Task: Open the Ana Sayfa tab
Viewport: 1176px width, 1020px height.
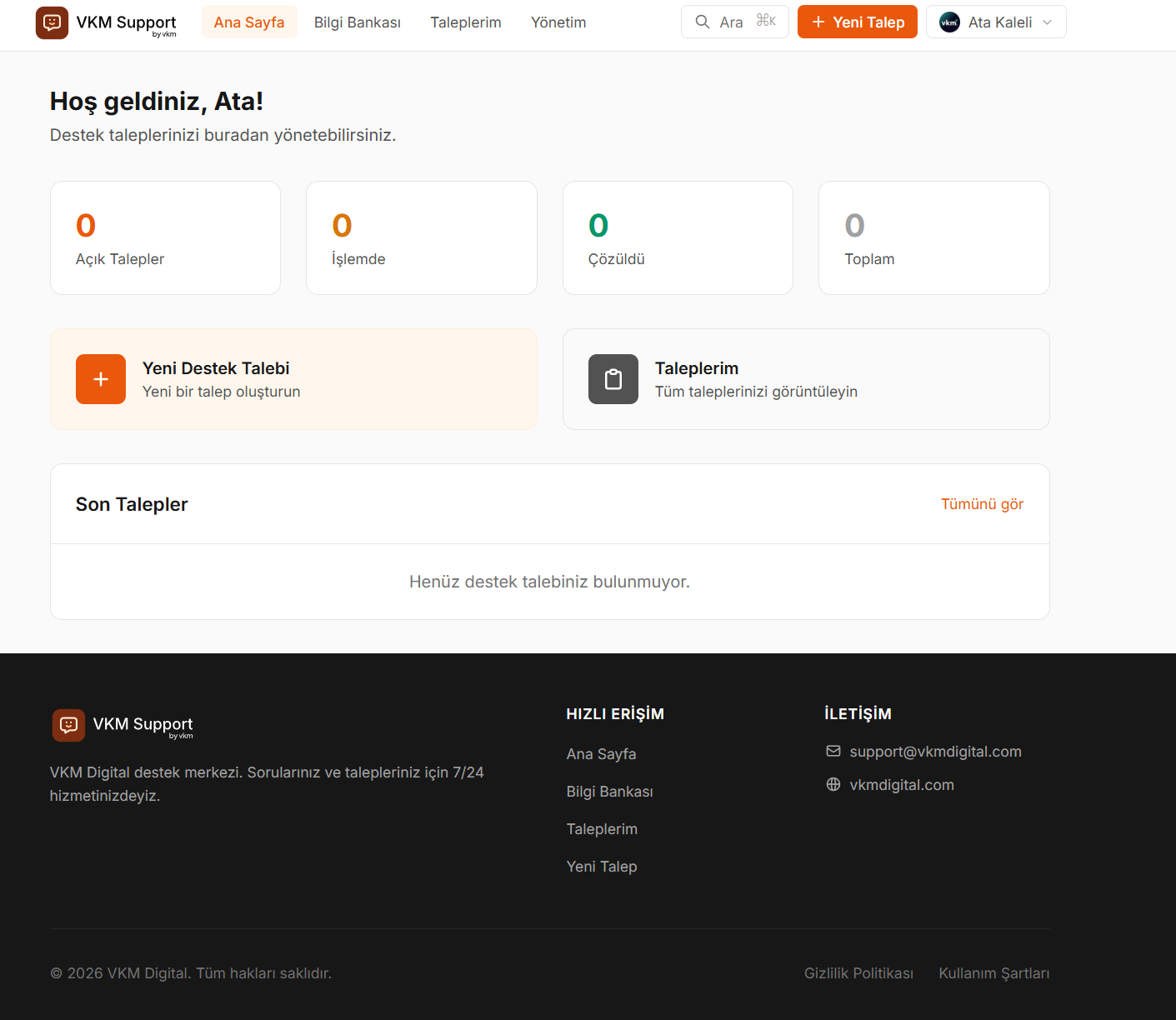Action: tap(249, 22)
